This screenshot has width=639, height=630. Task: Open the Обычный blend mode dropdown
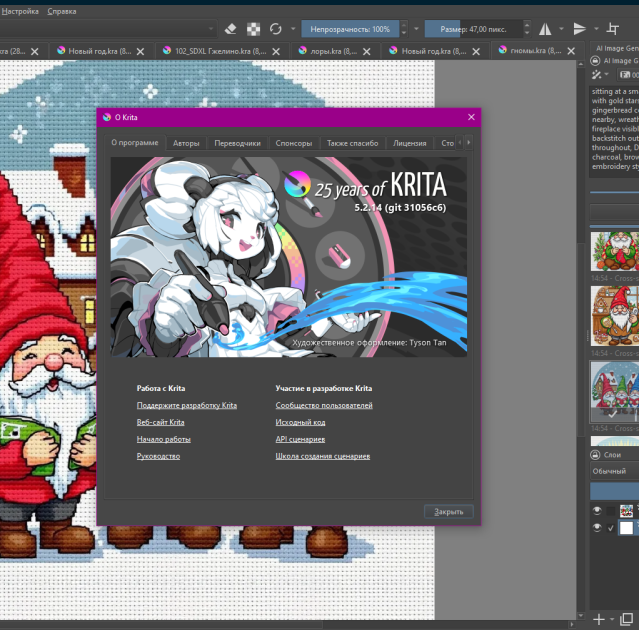pos(614,471)
